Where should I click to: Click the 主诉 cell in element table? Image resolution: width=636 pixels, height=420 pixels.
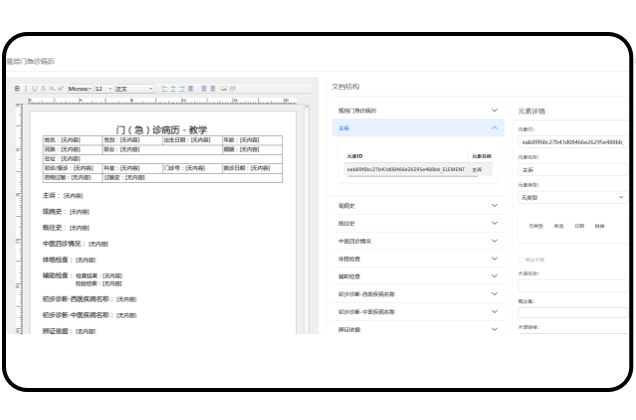click(477, 169)
